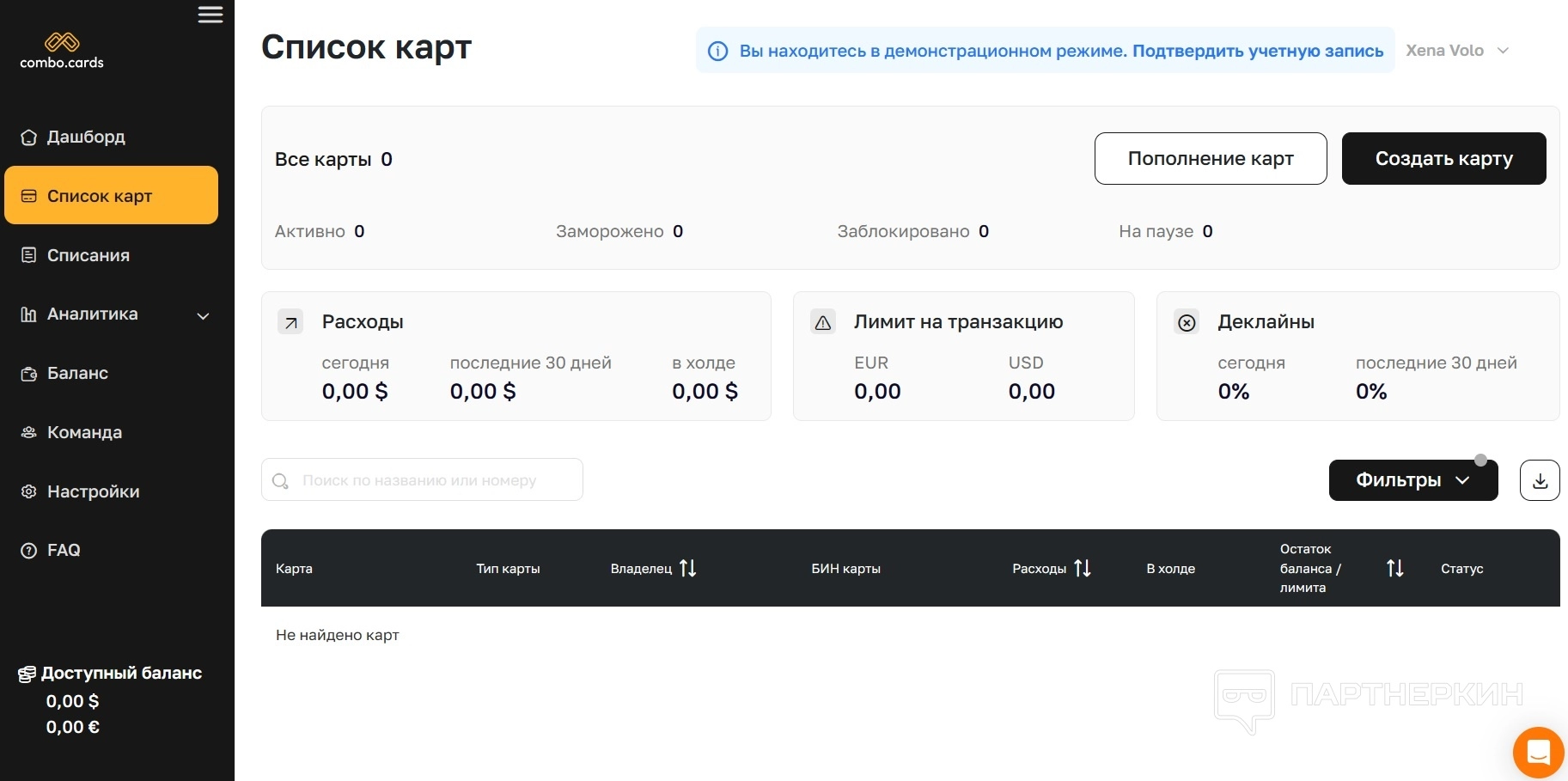This screenshot has width=1568, height=781.
Task: Open the Фильтры dropdown
Action: pyautogui.click(x=1412, y=480)
